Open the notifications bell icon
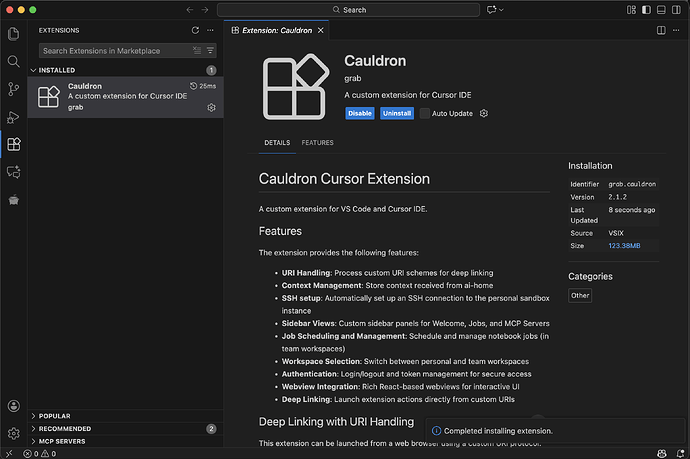 coord(680,453)
